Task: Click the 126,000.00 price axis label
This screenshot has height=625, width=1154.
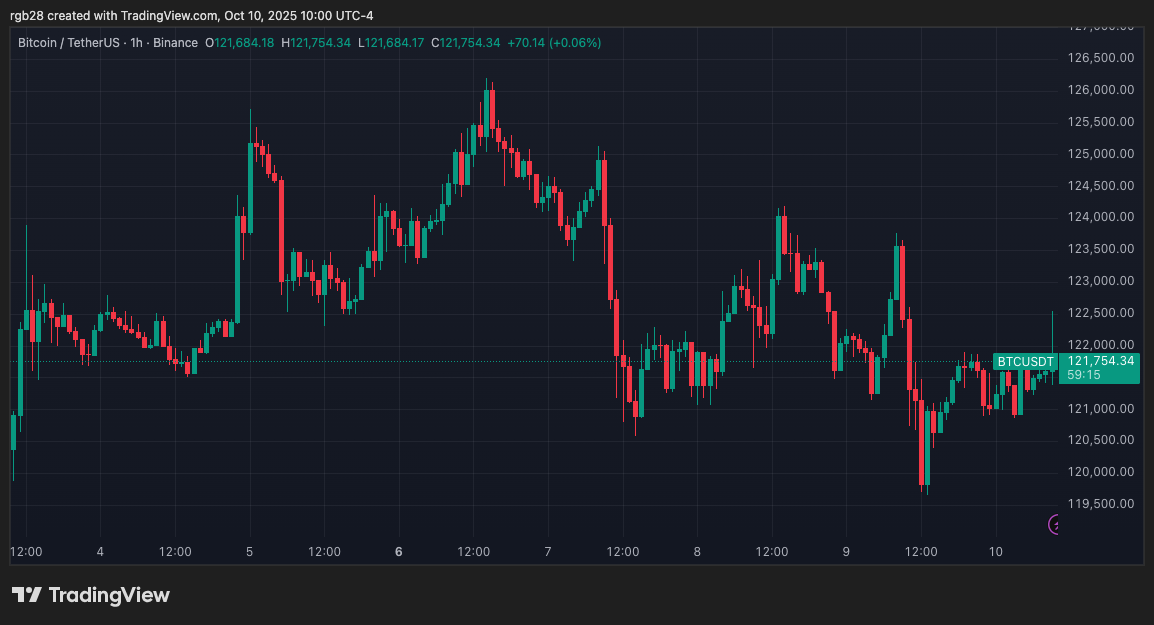Action: [x=1100, y=90]
